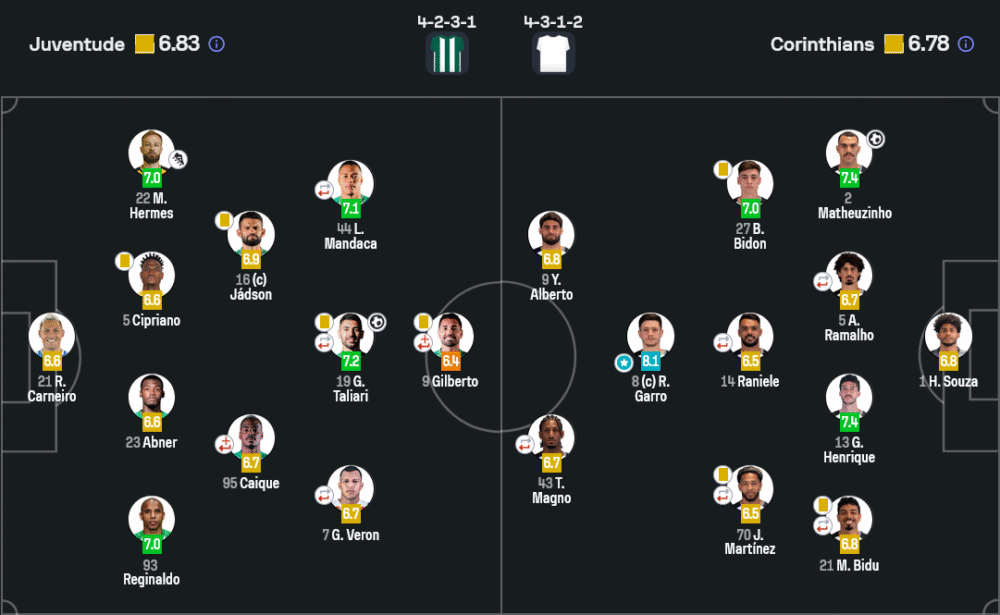Click the assist icon on M. Hermes

(181, 159)
